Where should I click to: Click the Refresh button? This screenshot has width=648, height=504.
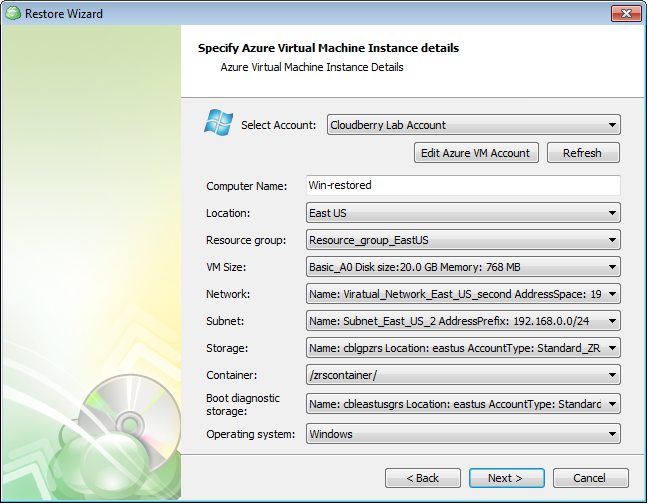[x=583, y=153]
